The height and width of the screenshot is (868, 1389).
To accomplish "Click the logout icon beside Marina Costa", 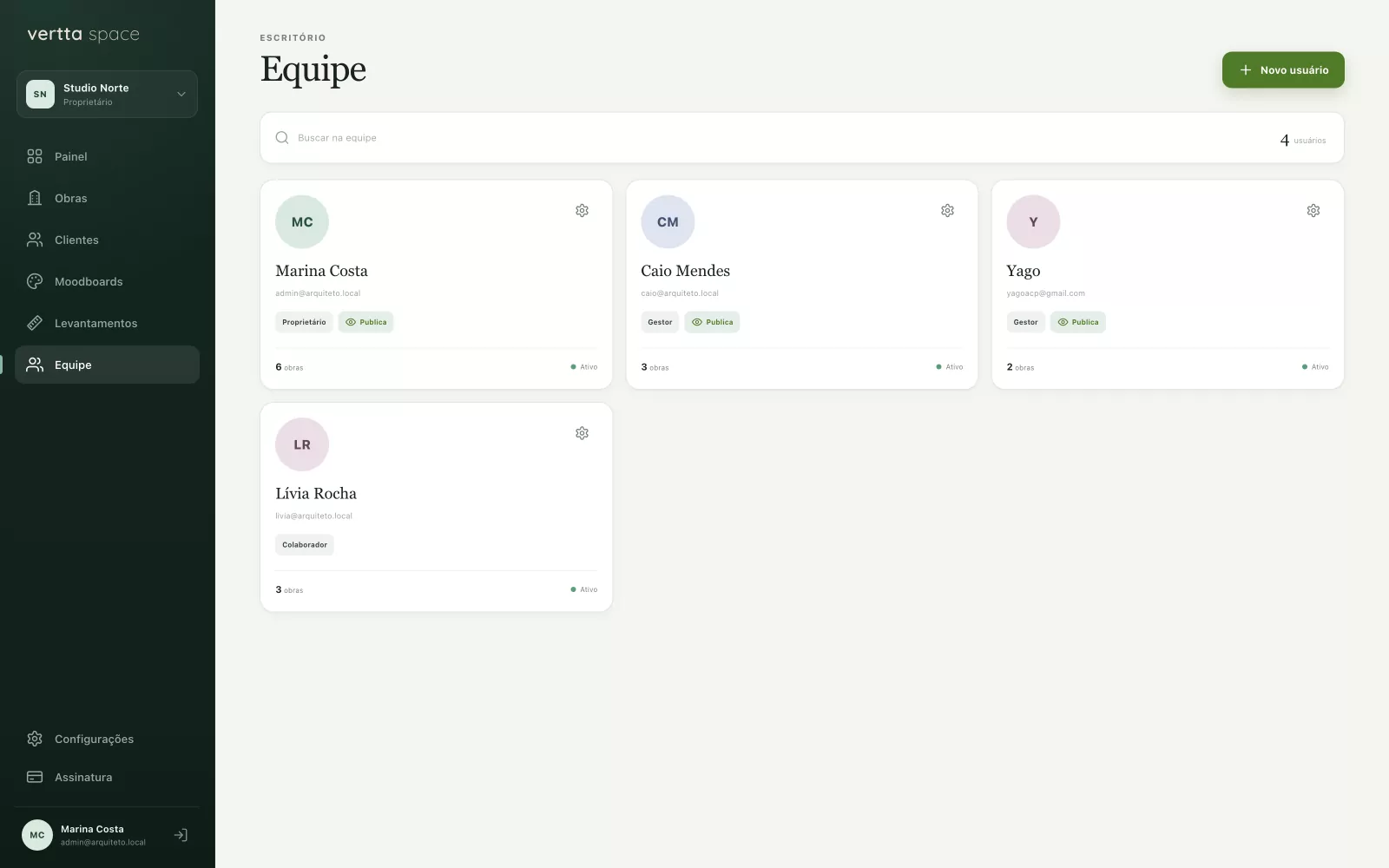I will [181, 835].
